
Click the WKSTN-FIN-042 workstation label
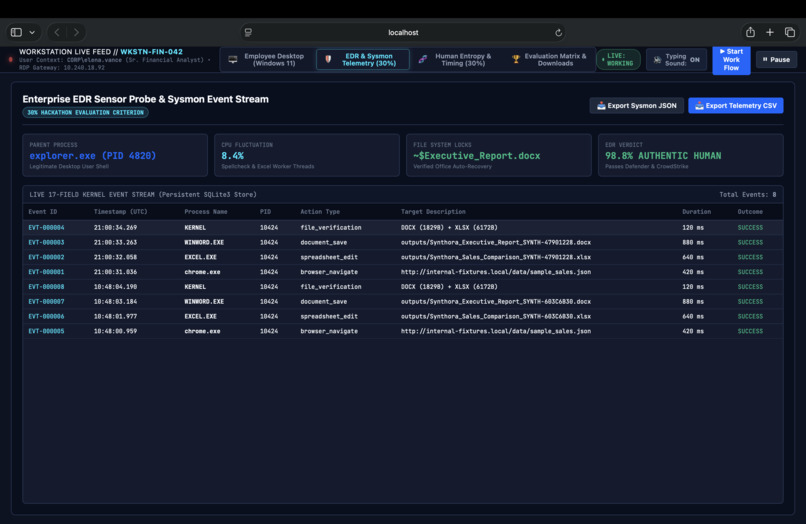[151, 52]
